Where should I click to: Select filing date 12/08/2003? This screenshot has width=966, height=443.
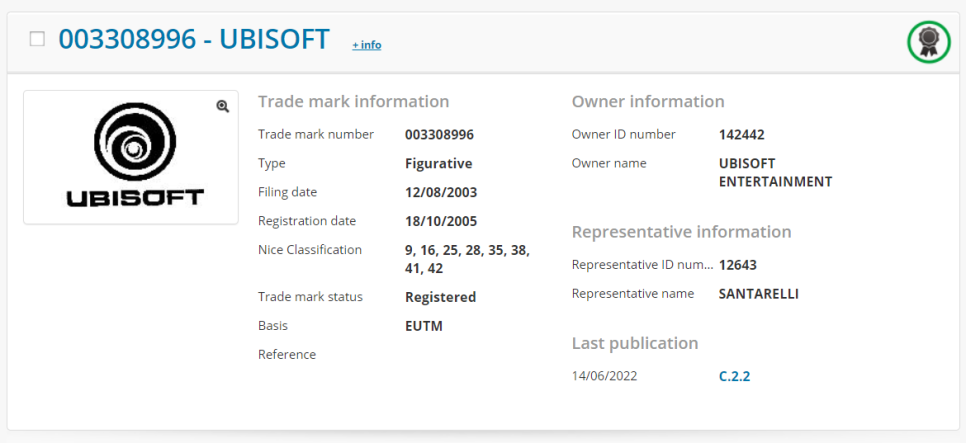(441, 193)
